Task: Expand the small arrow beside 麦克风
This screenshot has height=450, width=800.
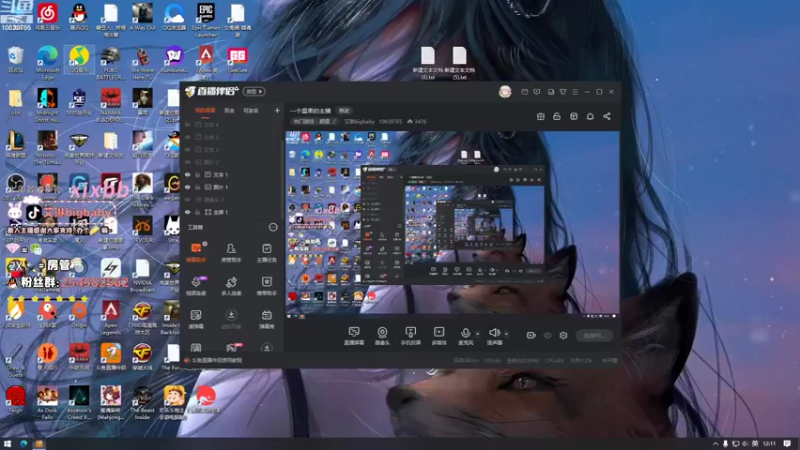Action: coord(478,334)
